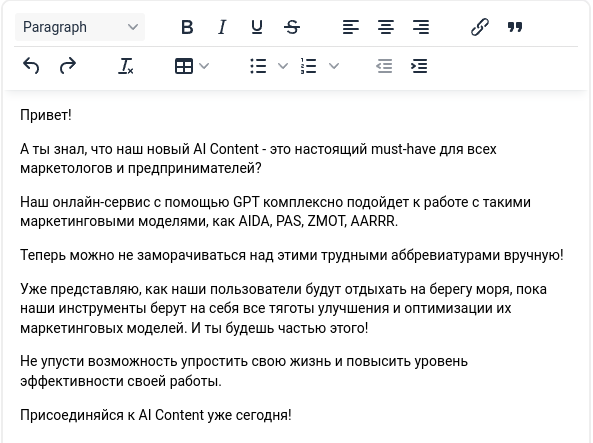Viewport: 593px width, 443px height.
Task: Toggle Italic formatting
Action: (222, 27)
